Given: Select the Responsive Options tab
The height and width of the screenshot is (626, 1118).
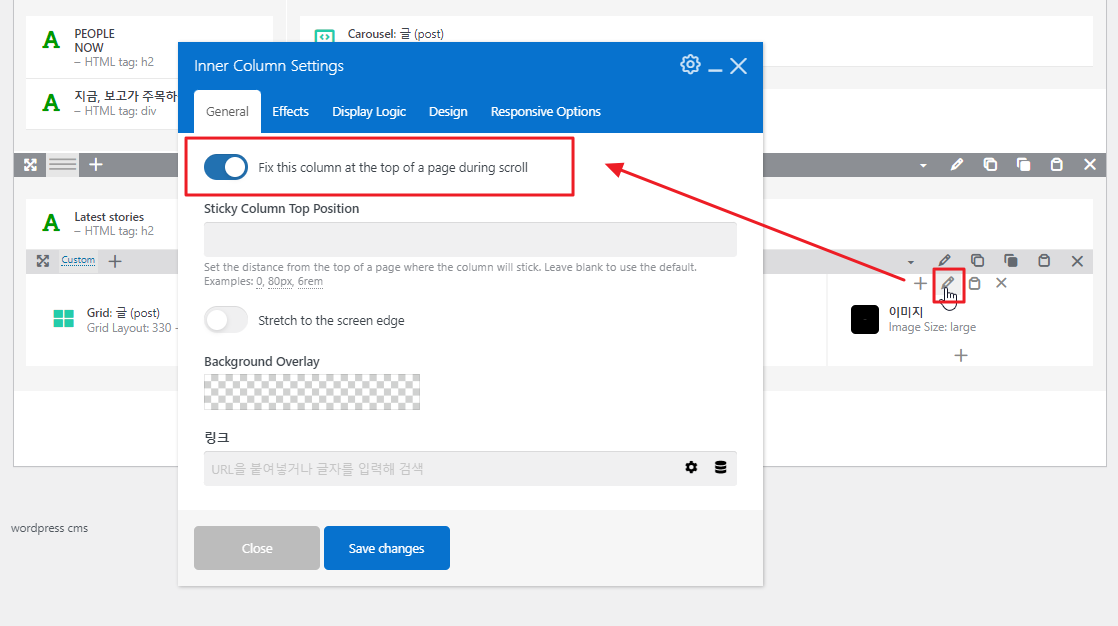Looking at the screenshot, I should 545,111.
